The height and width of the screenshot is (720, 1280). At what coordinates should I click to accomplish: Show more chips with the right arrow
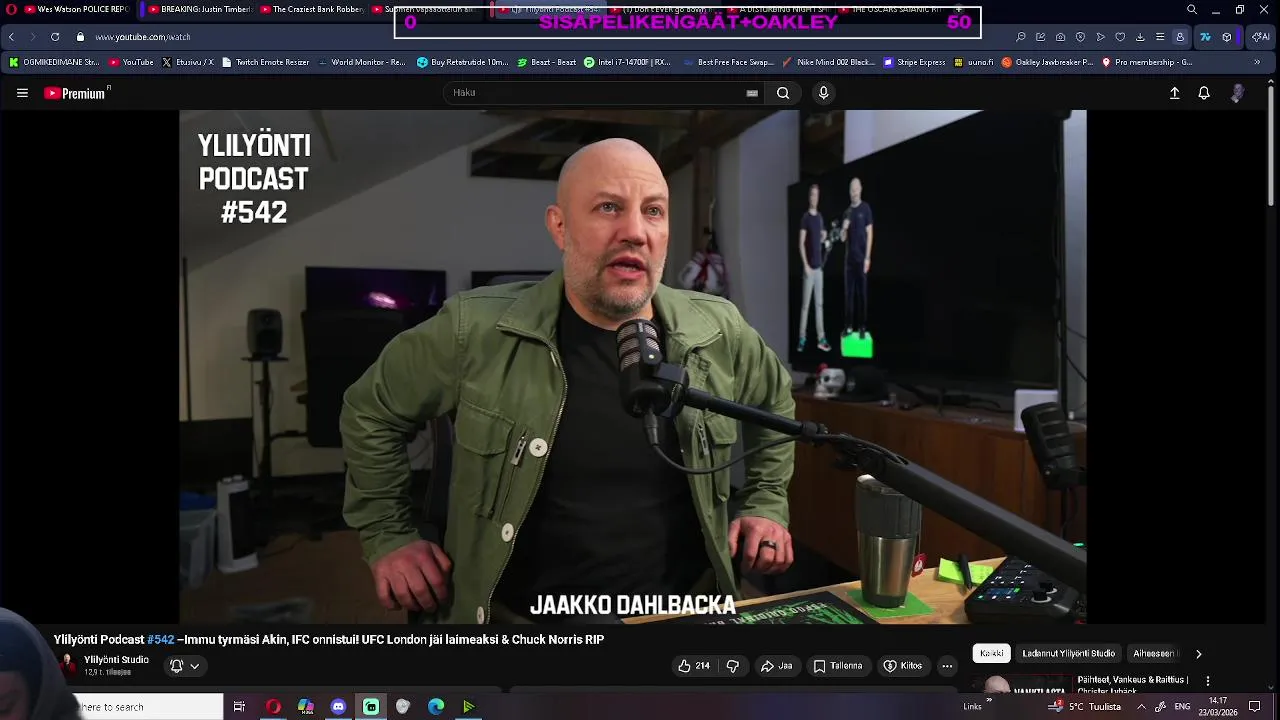[x=1198, y=654]
